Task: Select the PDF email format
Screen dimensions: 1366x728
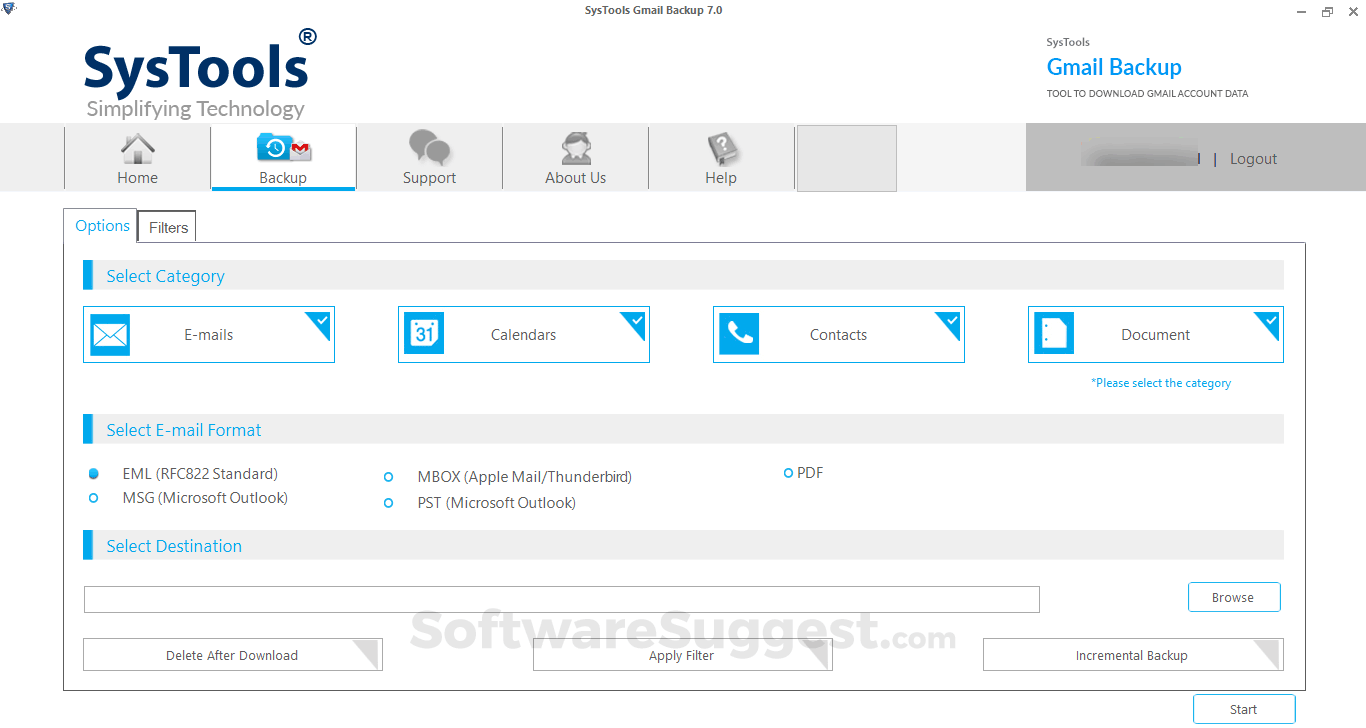Action: (x=789, y=472)
